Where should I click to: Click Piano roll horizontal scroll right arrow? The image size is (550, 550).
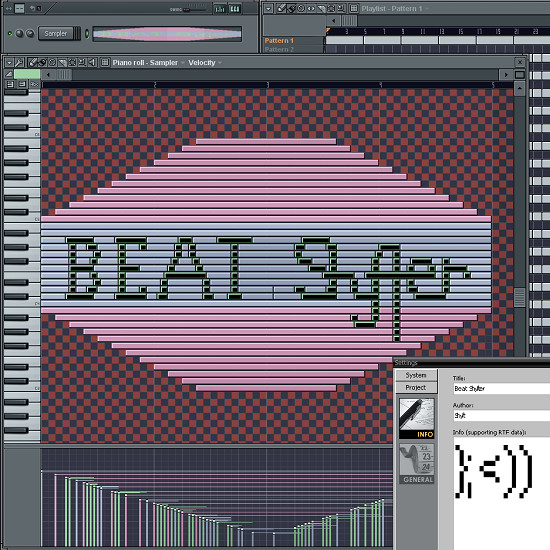click(506, 74)
